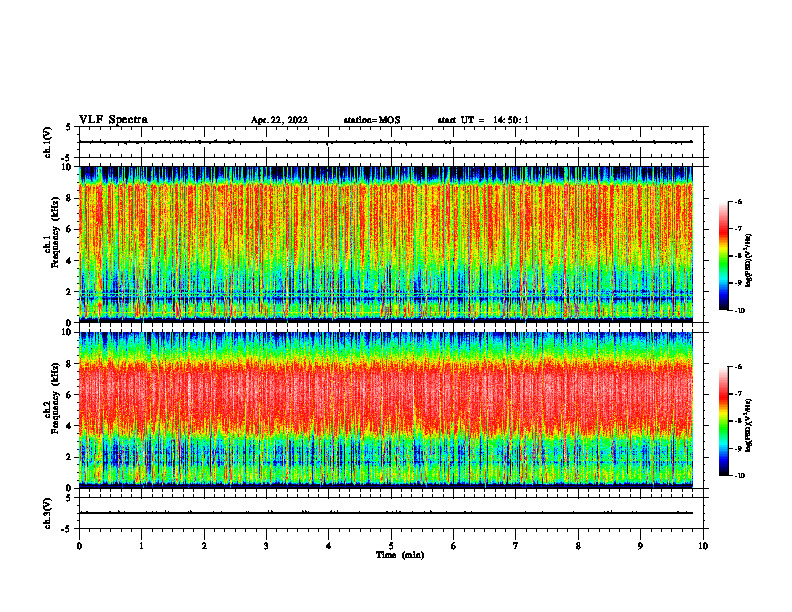Screen dimensions: 792x612
Task: Click the "8" kHz tick of ch.1 spectrogram
Action: coord(69,198)
